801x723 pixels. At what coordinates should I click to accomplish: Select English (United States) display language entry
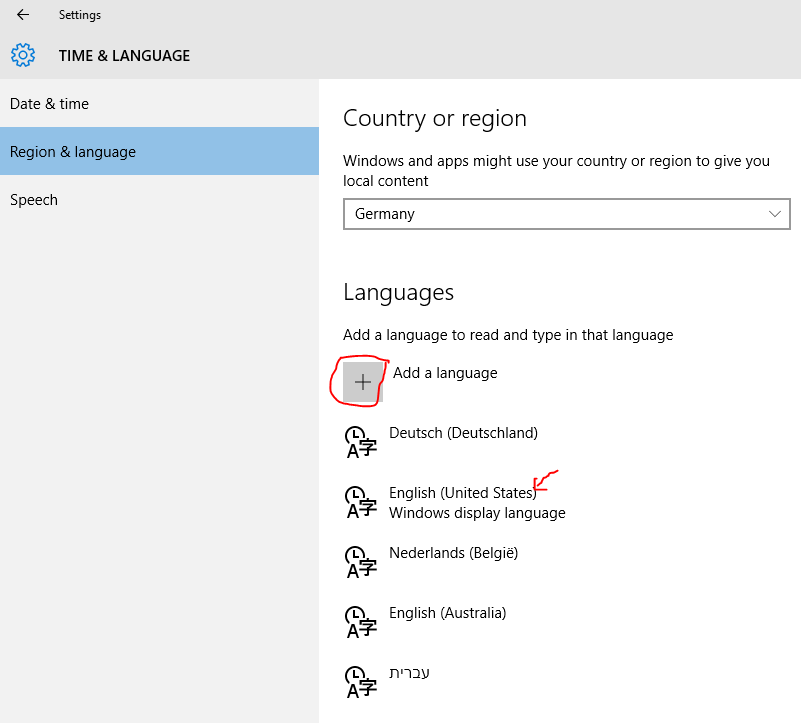[463, 493]
